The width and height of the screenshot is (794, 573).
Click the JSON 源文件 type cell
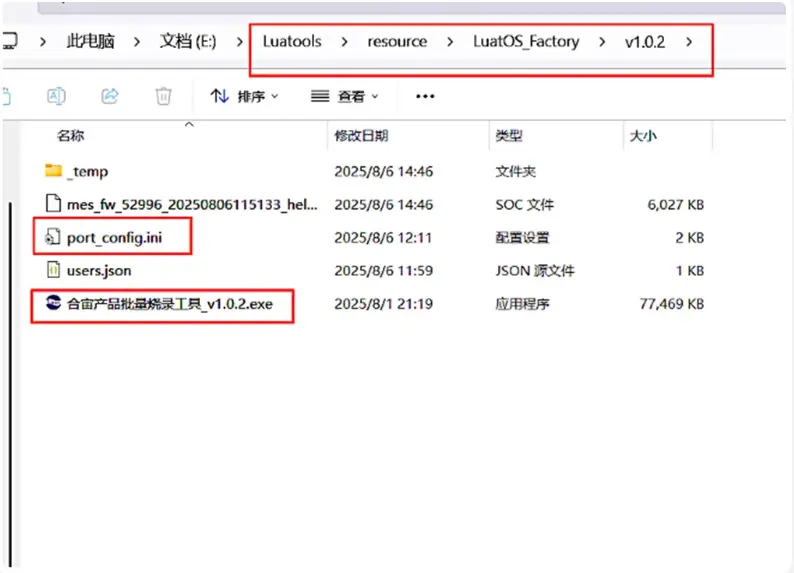click(535, 271)
